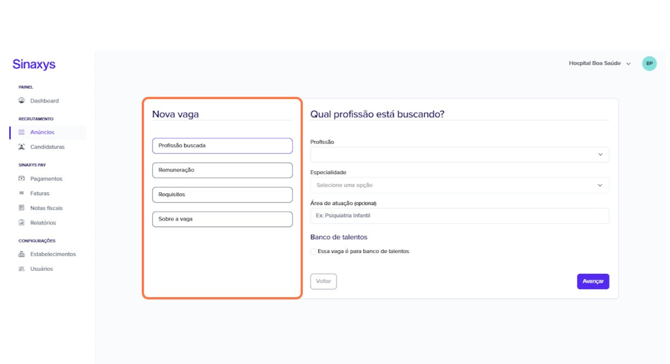Select the Remuneração step
670x364 pixels.
222,170
